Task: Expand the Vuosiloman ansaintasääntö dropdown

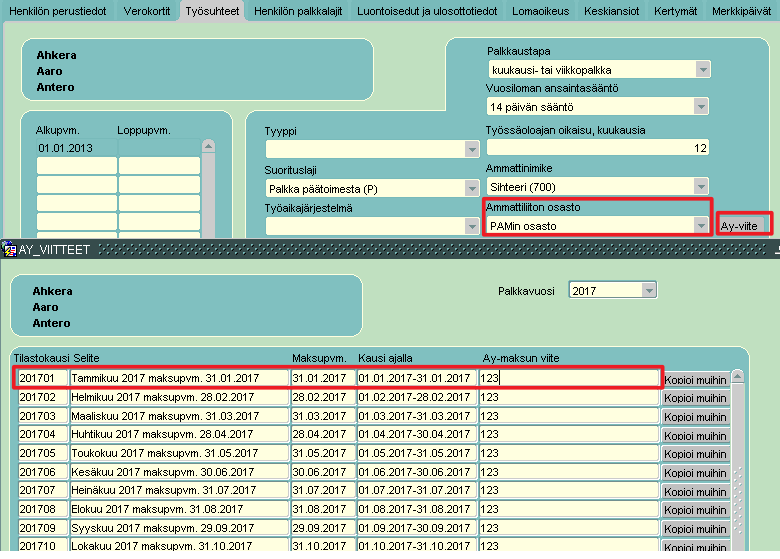Action: click(701, 106)
